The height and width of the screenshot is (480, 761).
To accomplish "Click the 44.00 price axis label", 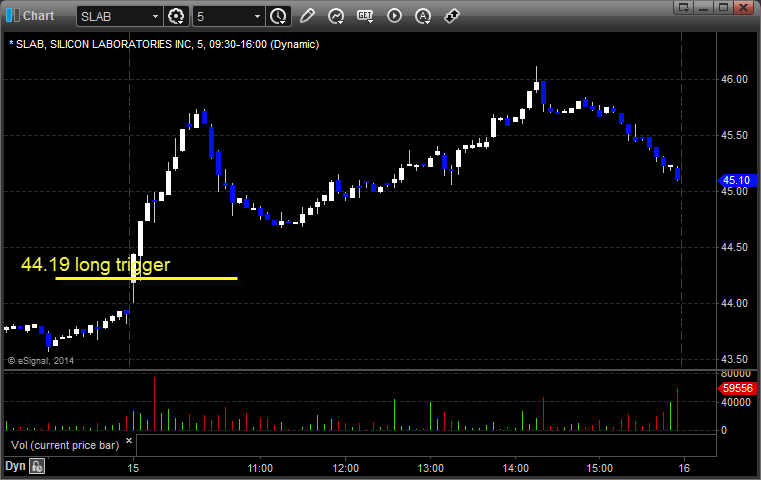I will pos(734,303).
